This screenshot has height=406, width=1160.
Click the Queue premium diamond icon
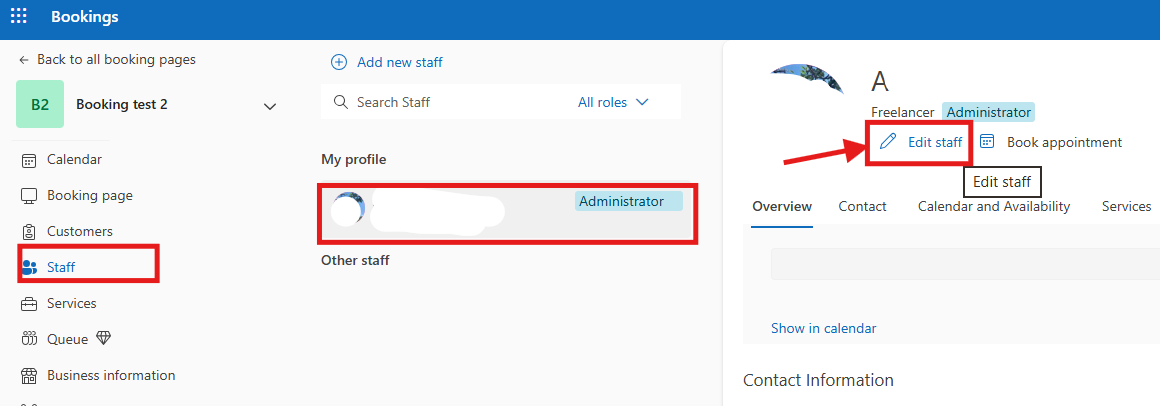click(104, 339)
